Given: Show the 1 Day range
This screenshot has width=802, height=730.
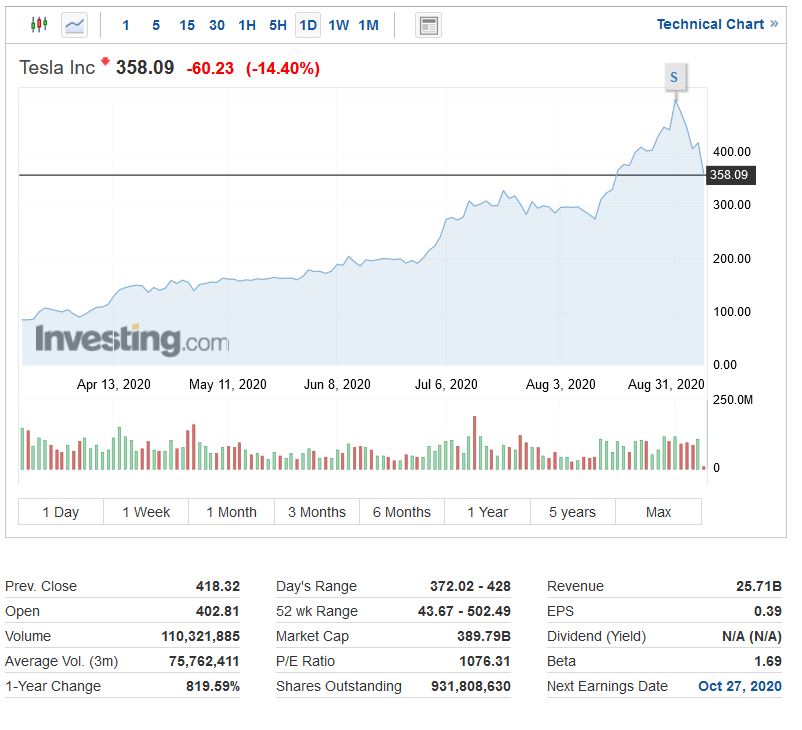Looking at the screenshot, I should [x=61, y=512].
